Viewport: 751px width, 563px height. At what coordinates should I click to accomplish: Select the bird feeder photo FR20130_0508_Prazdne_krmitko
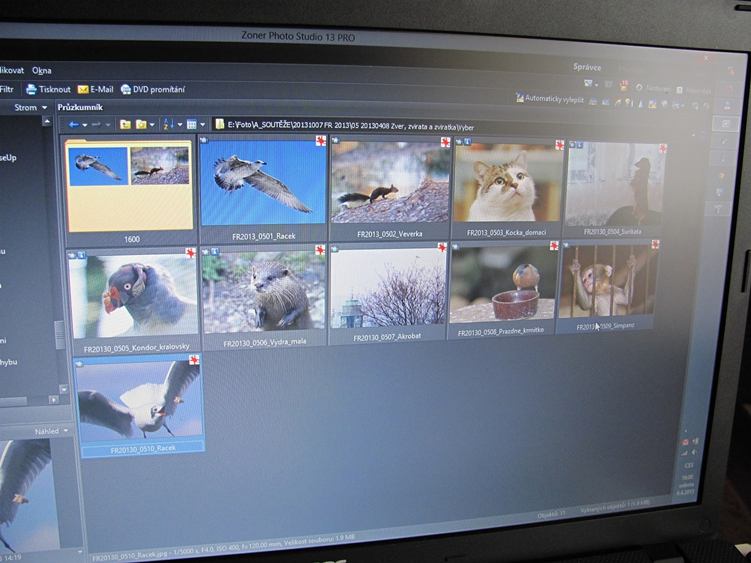point(503,284)
